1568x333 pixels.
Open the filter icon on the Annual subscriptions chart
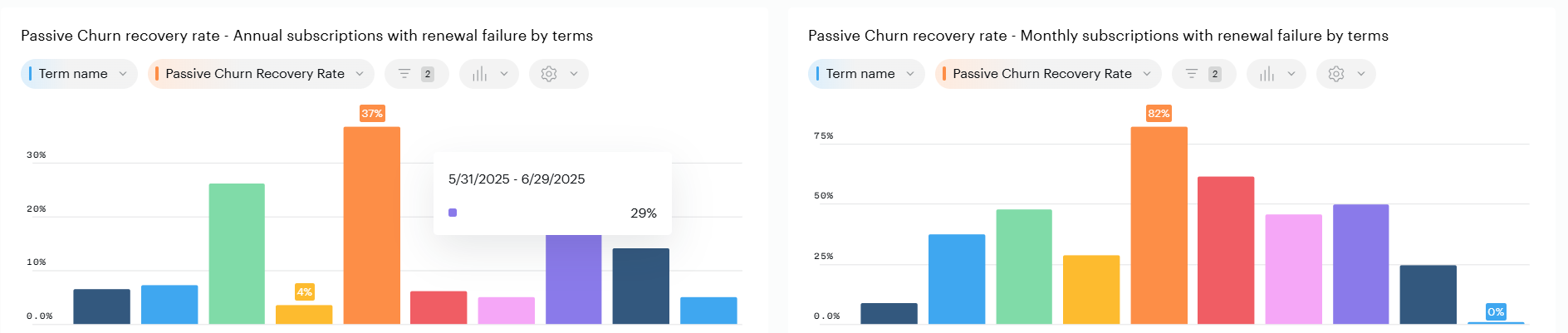click(x=405, y=74)
